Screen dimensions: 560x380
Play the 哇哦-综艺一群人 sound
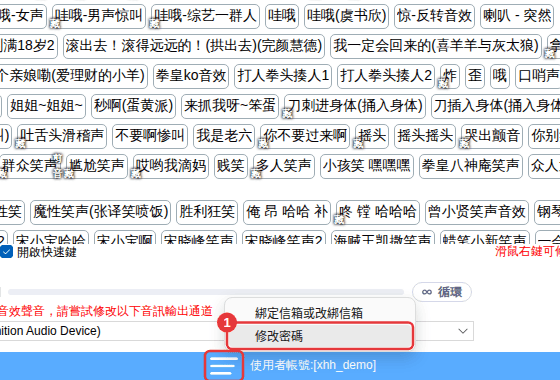205,16
